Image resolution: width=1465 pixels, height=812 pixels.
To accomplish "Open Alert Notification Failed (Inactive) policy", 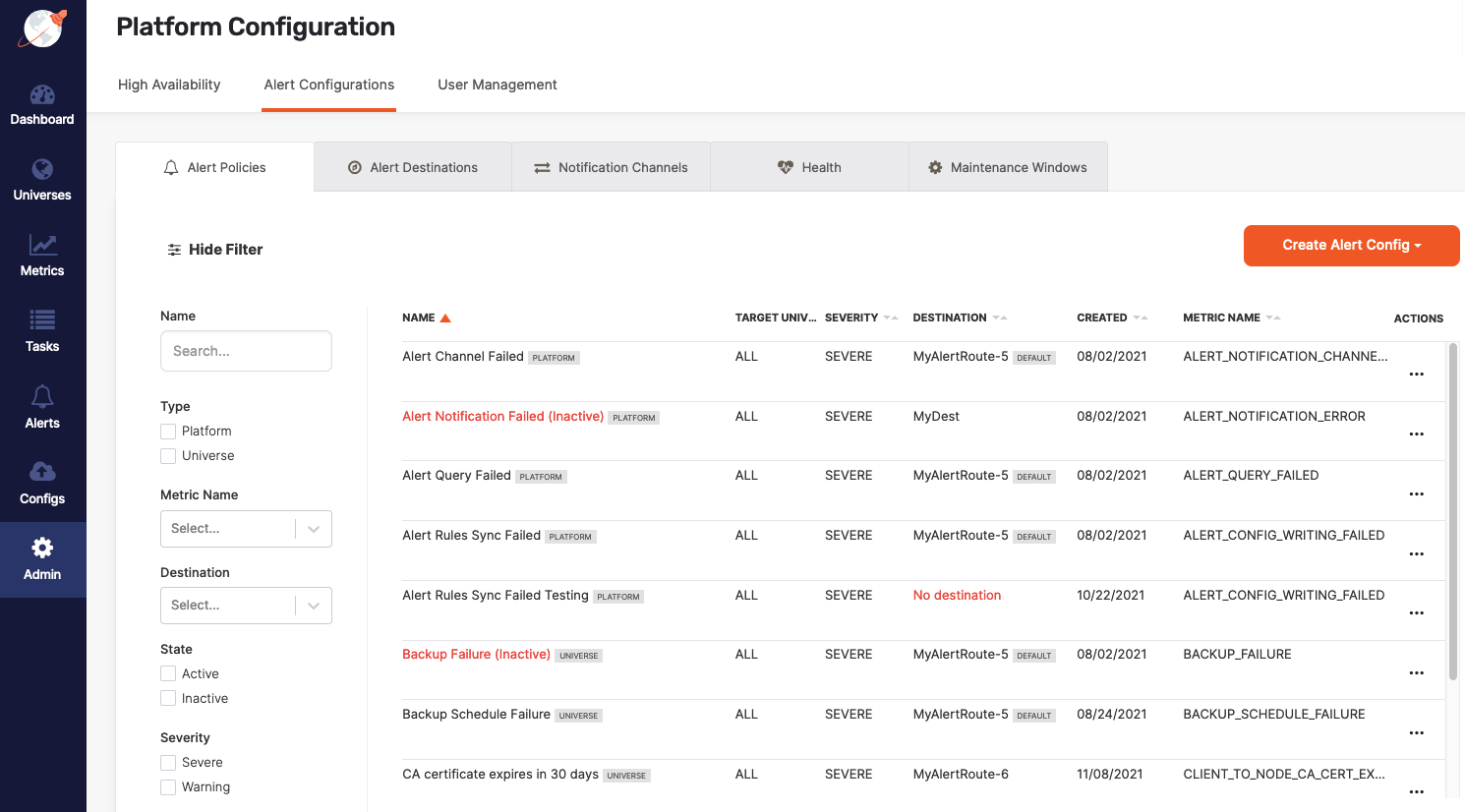I will pyautogui.click(x=502, y=417).
